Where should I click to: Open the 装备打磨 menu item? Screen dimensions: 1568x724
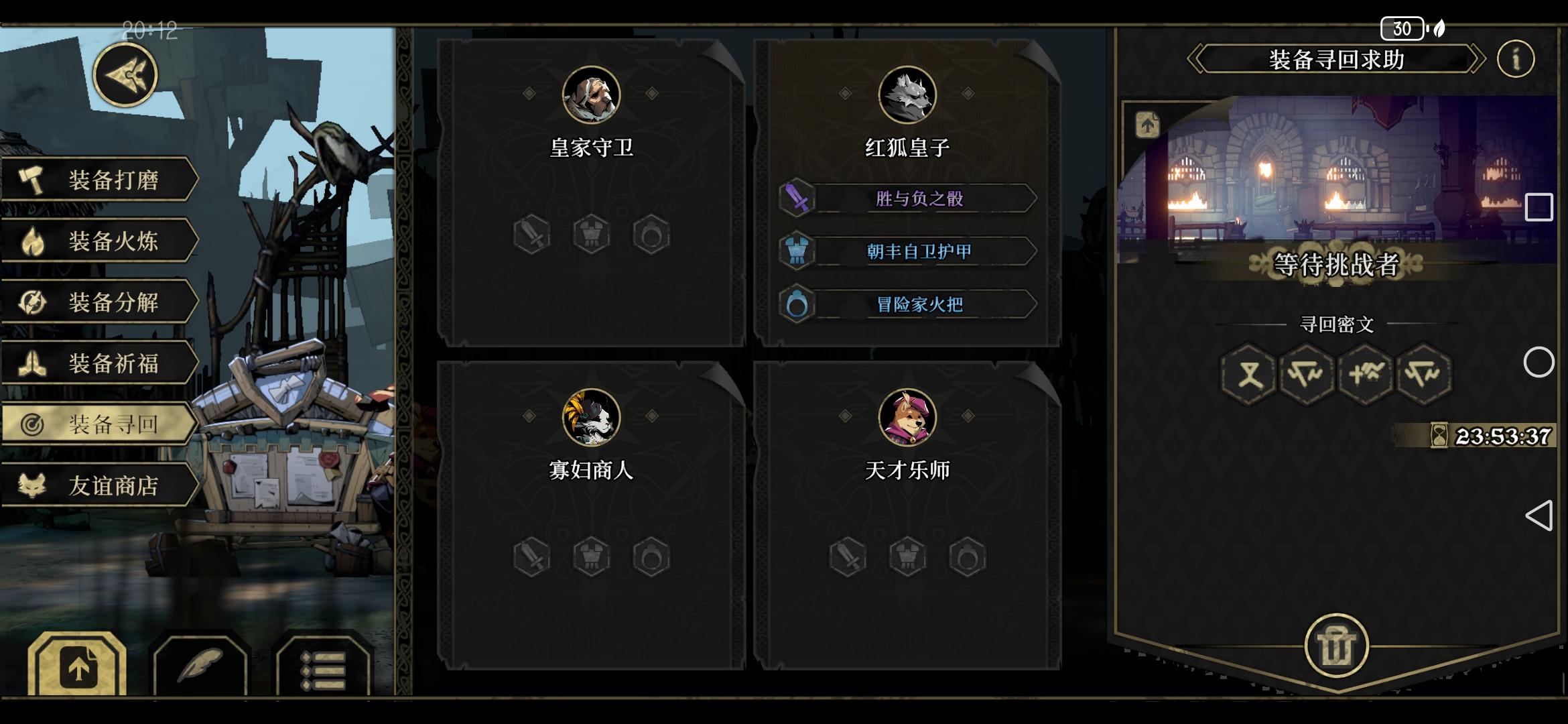[x=101, y=180]
